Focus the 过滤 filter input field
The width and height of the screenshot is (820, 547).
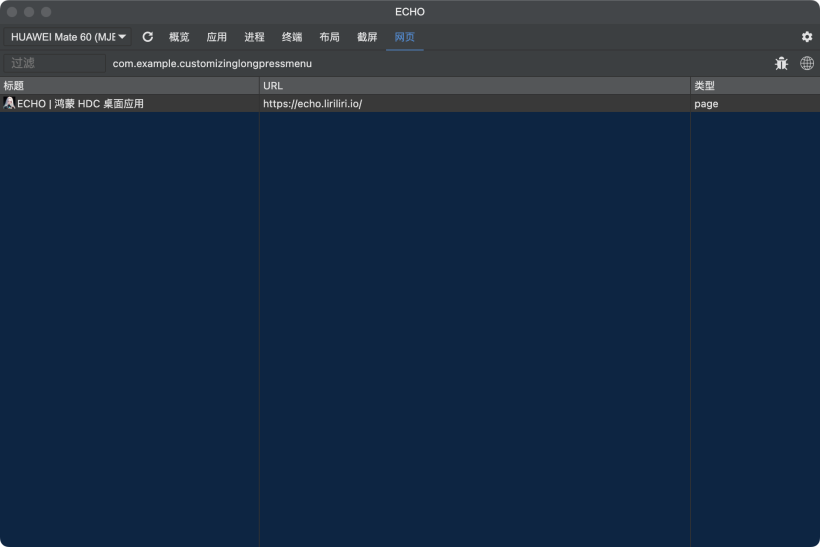click(54, 63)
